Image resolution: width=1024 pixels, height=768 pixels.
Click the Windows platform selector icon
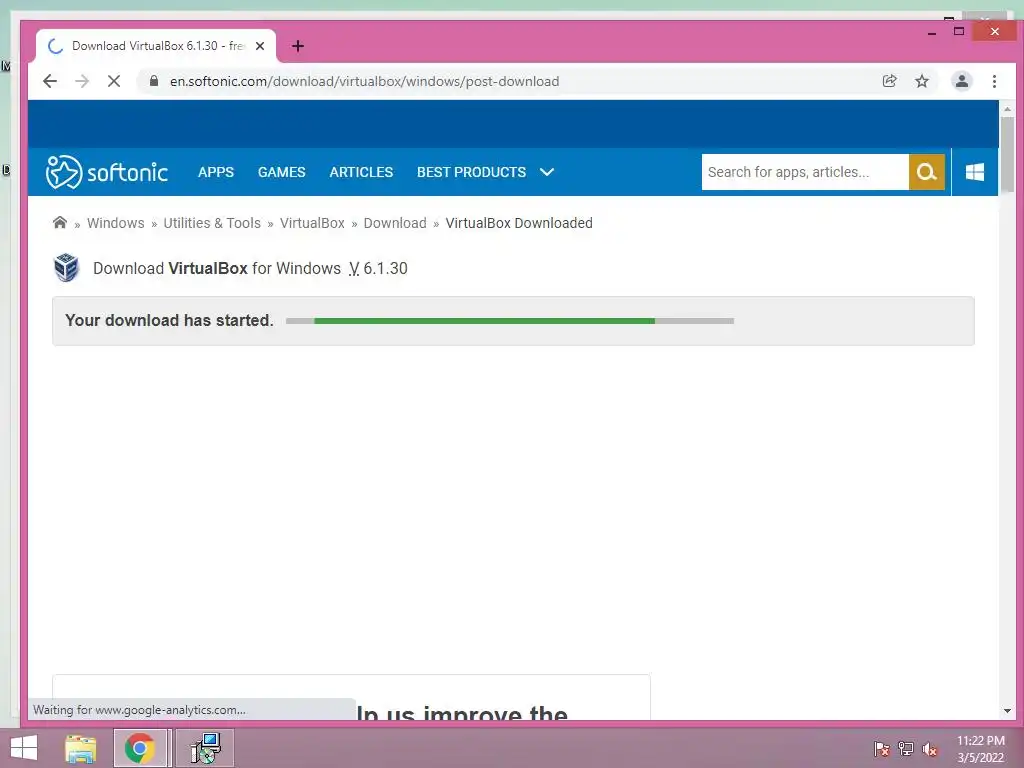tap(974, 172)
